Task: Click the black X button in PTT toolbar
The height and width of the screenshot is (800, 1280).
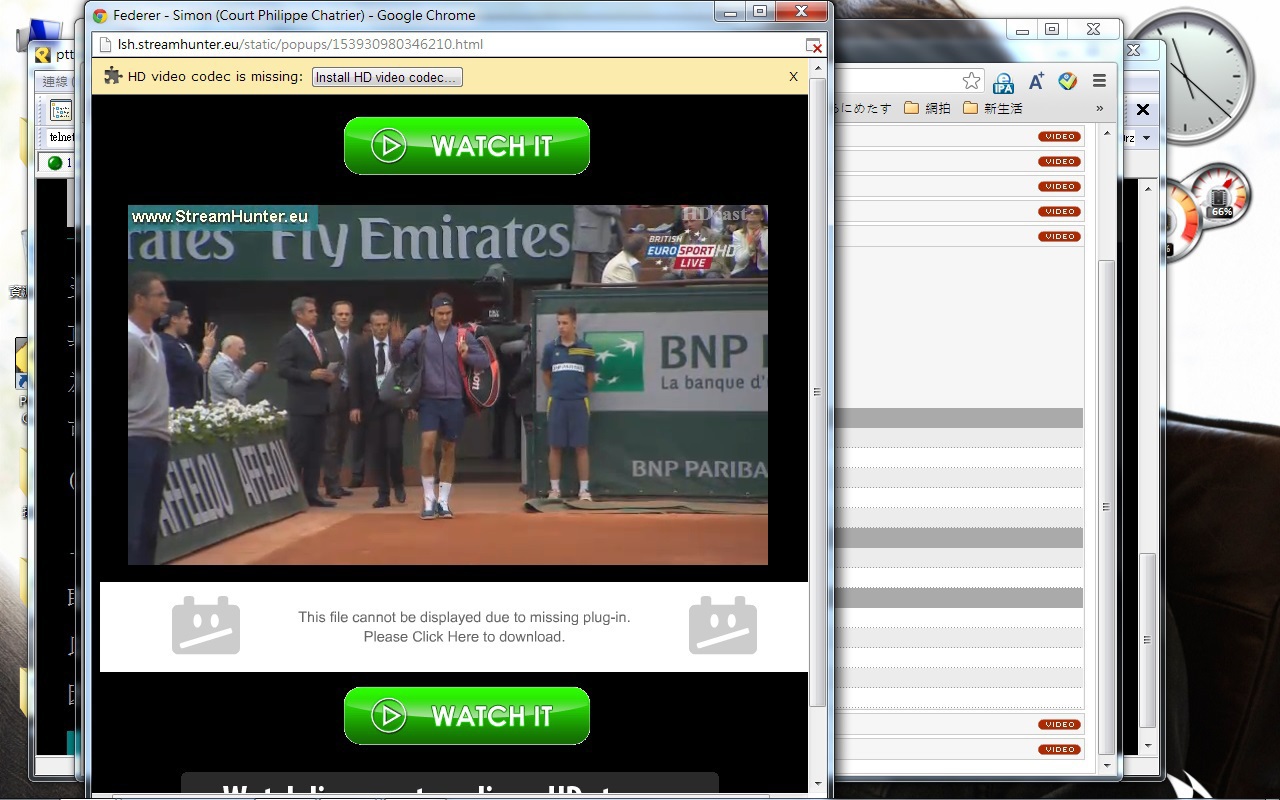Action: [x=1143, y=109]
